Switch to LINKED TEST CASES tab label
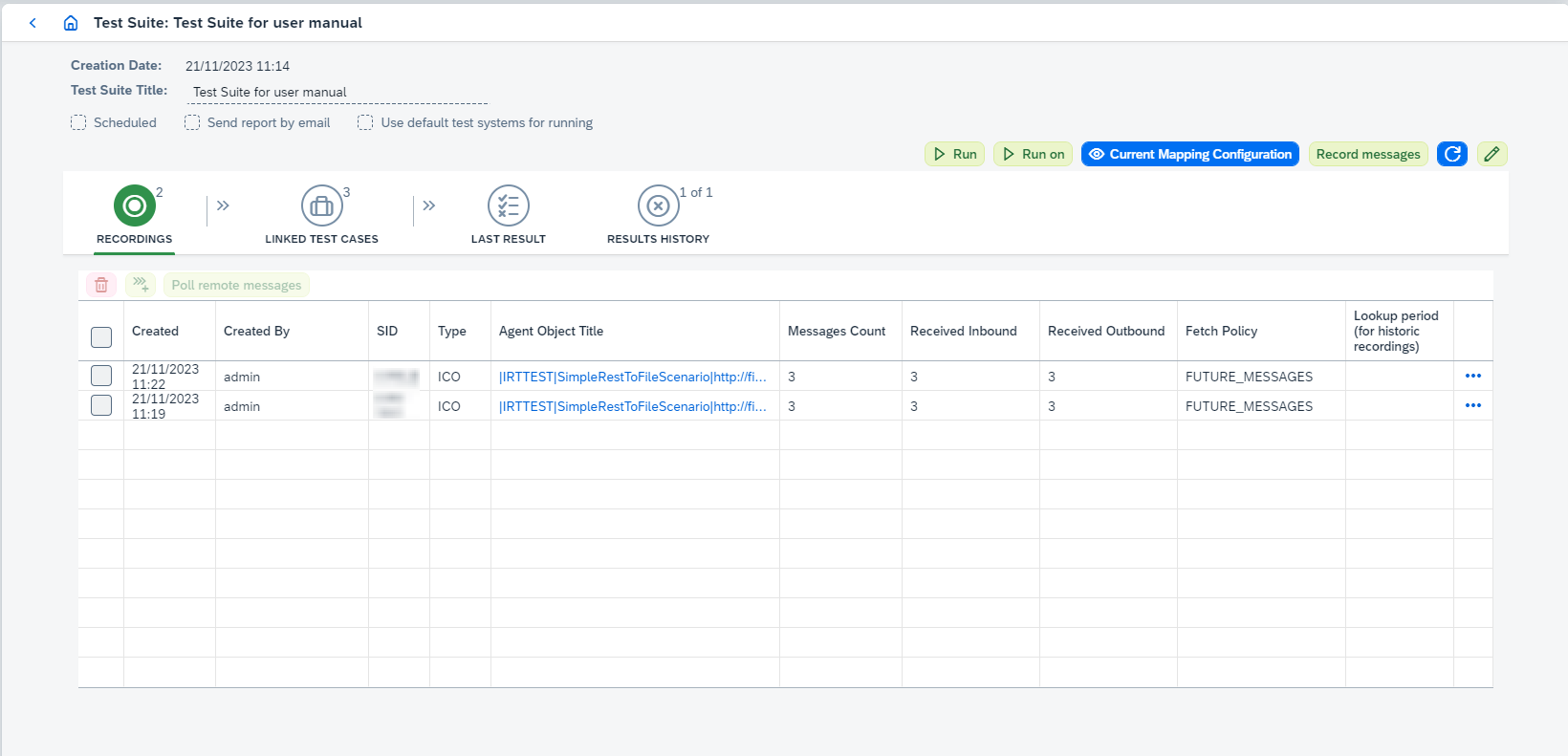 click(x=322, y=239)
